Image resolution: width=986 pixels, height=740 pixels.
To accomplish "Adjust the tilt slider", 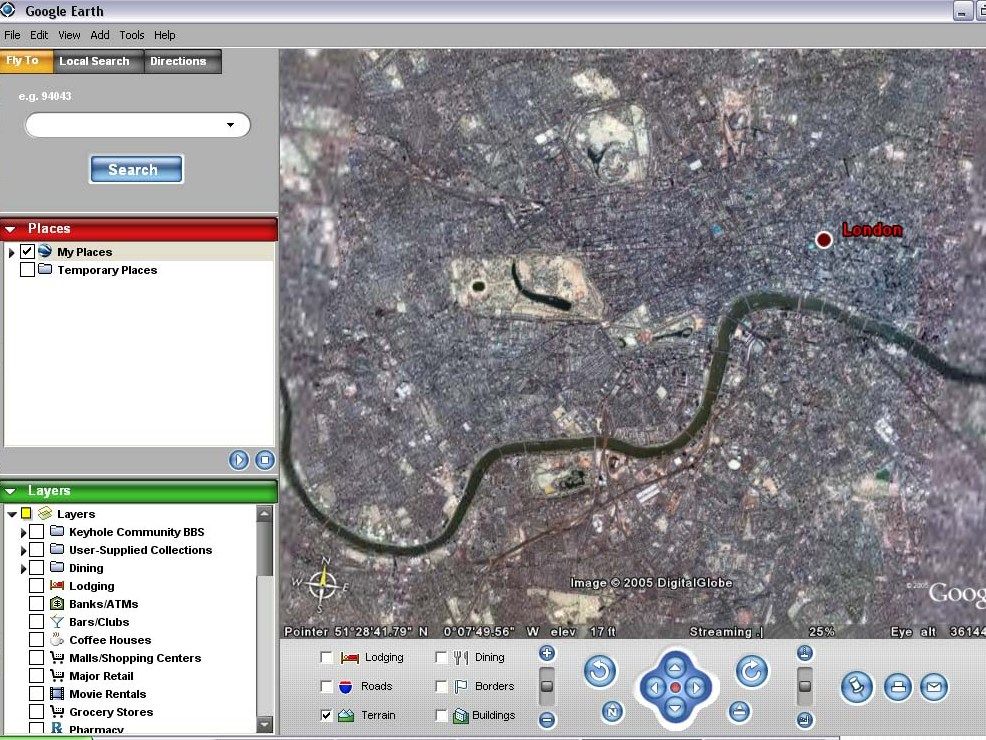I will (805, 685).
